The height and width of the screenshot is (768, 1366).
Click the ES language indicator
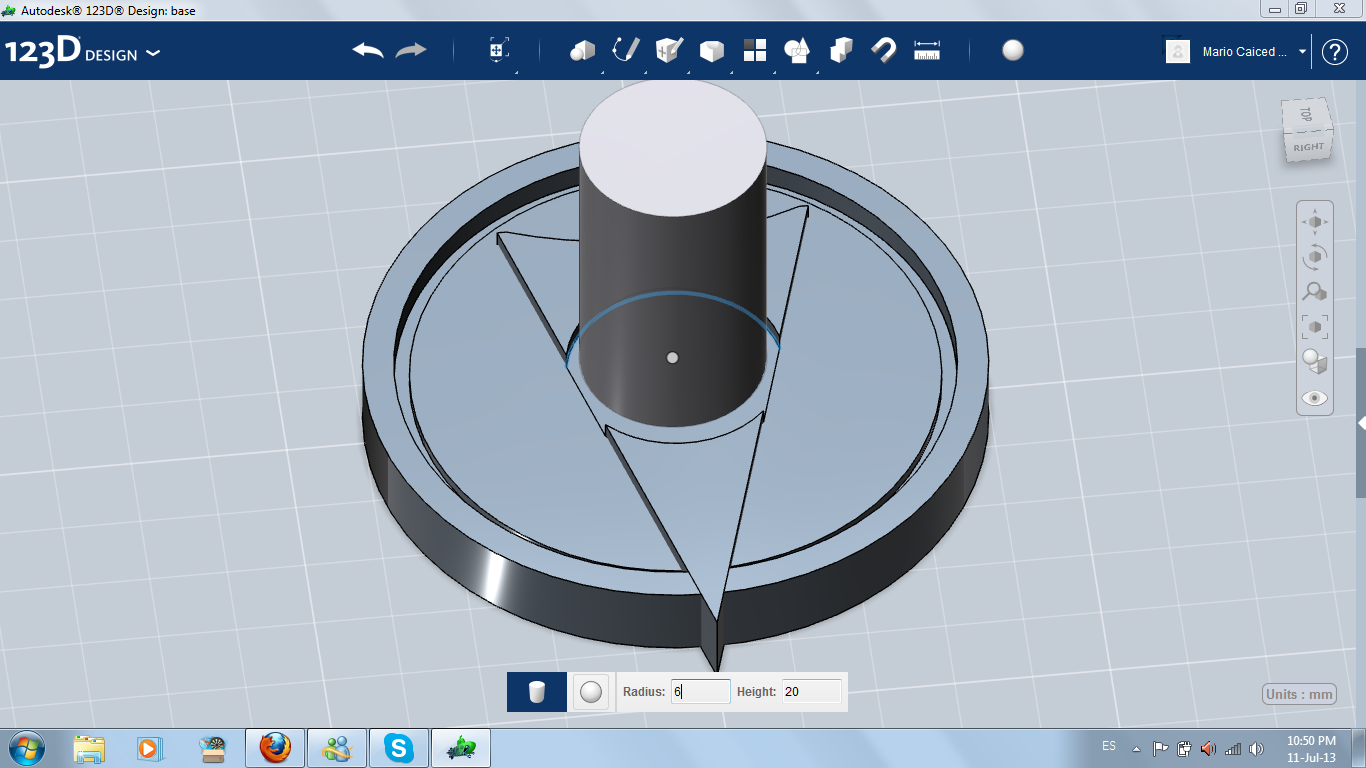[1109, 746]
